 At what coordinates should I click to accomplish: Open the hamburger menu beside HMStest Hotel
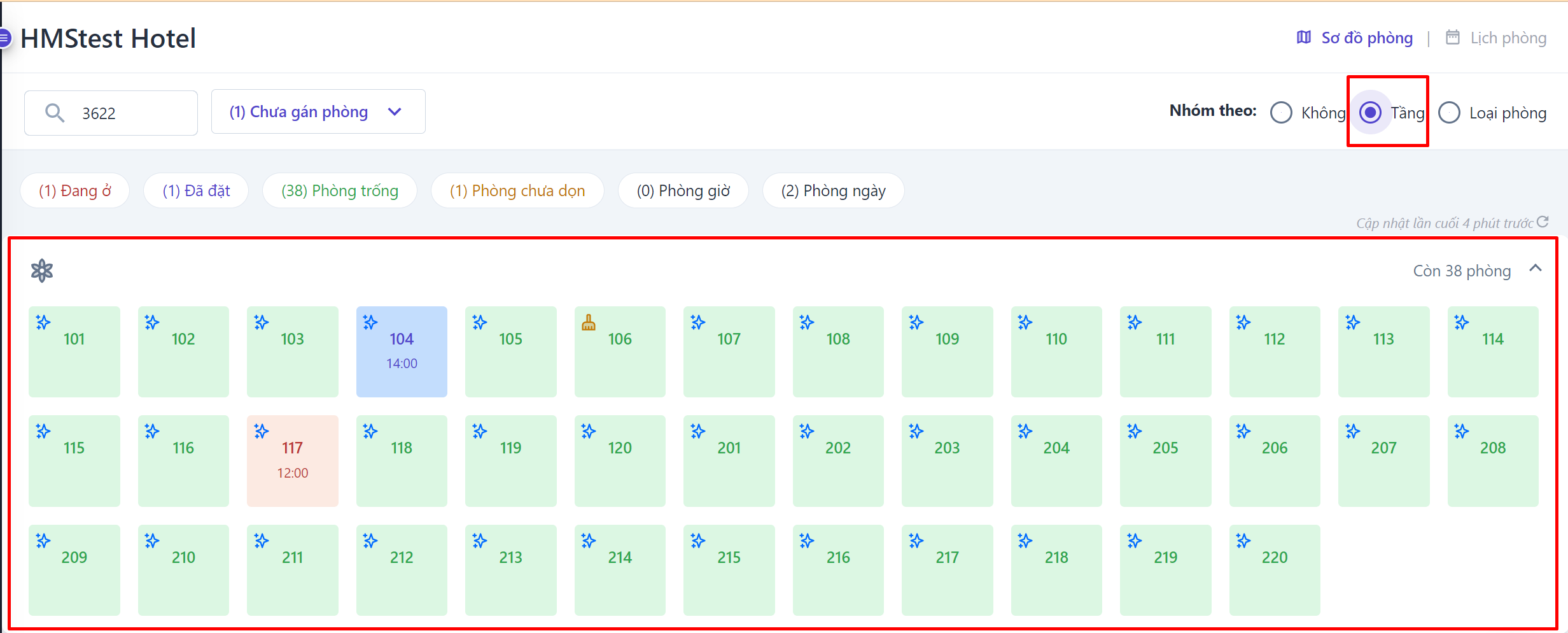(x=4, y=38)
